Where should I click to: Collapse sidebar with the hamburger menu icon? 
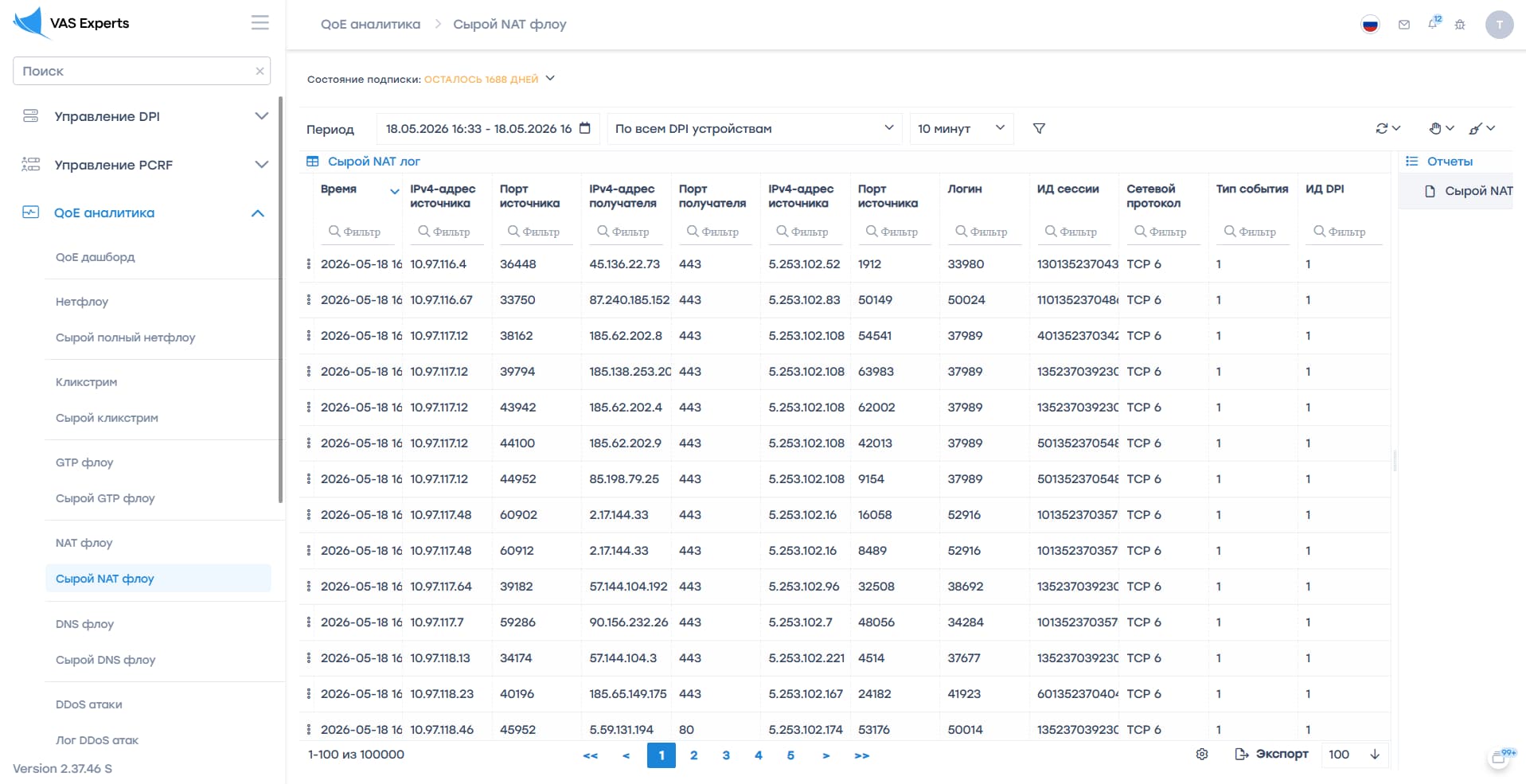[x=260, y=22]
